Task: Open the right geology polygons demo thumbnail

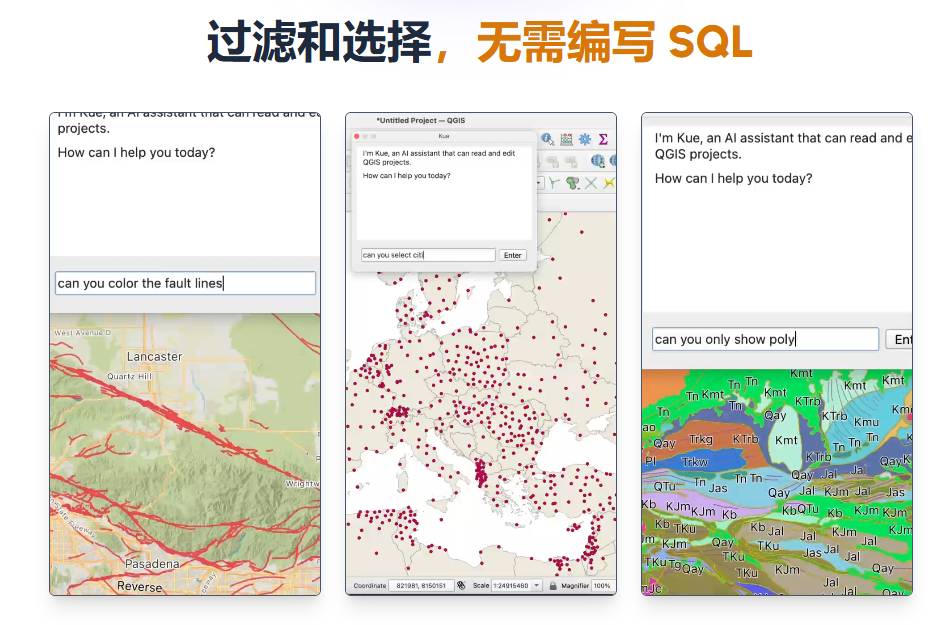Action: click(777, 354)
